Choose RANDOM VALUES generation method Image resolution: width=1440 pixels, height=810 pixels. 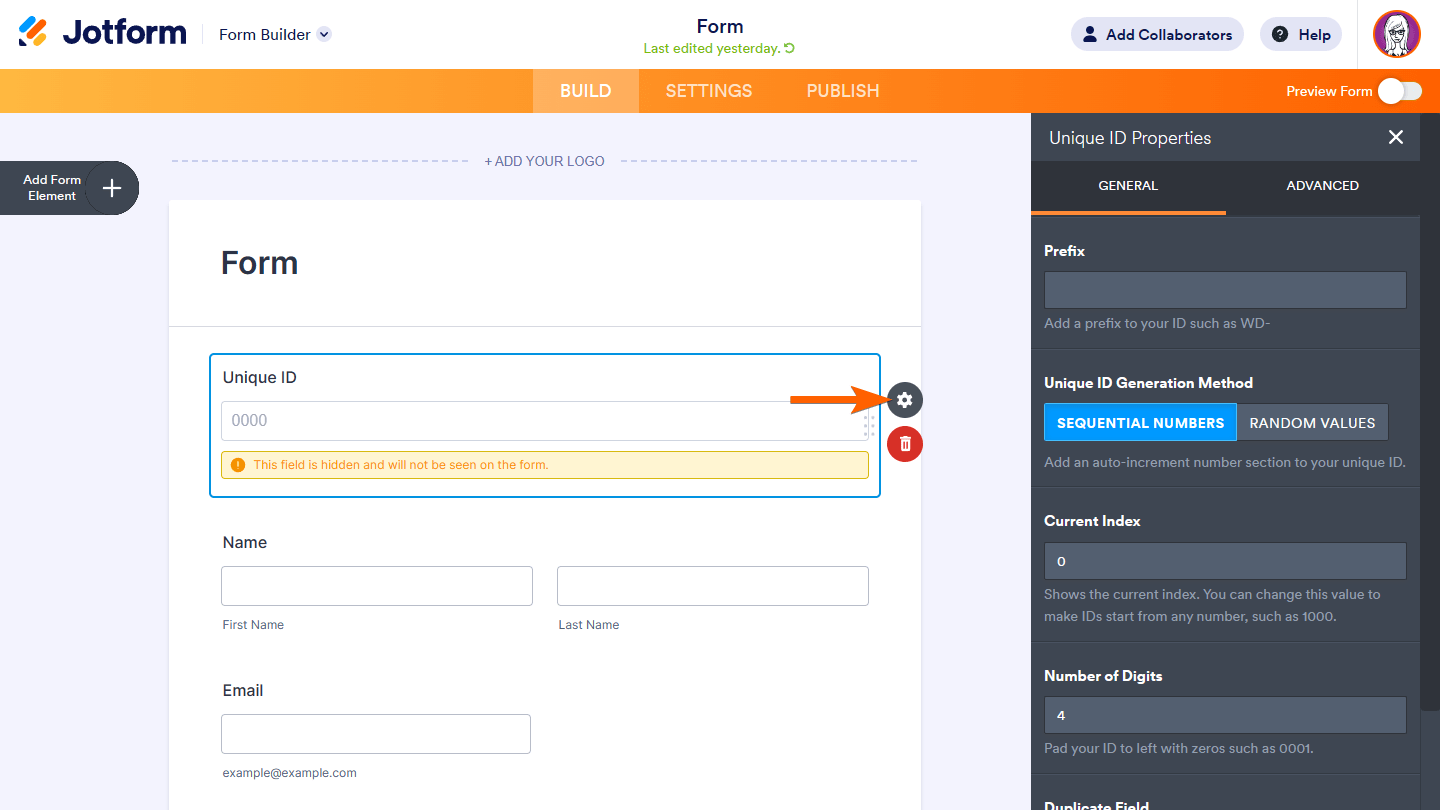pyautogui.click(x=1312, y=422)
